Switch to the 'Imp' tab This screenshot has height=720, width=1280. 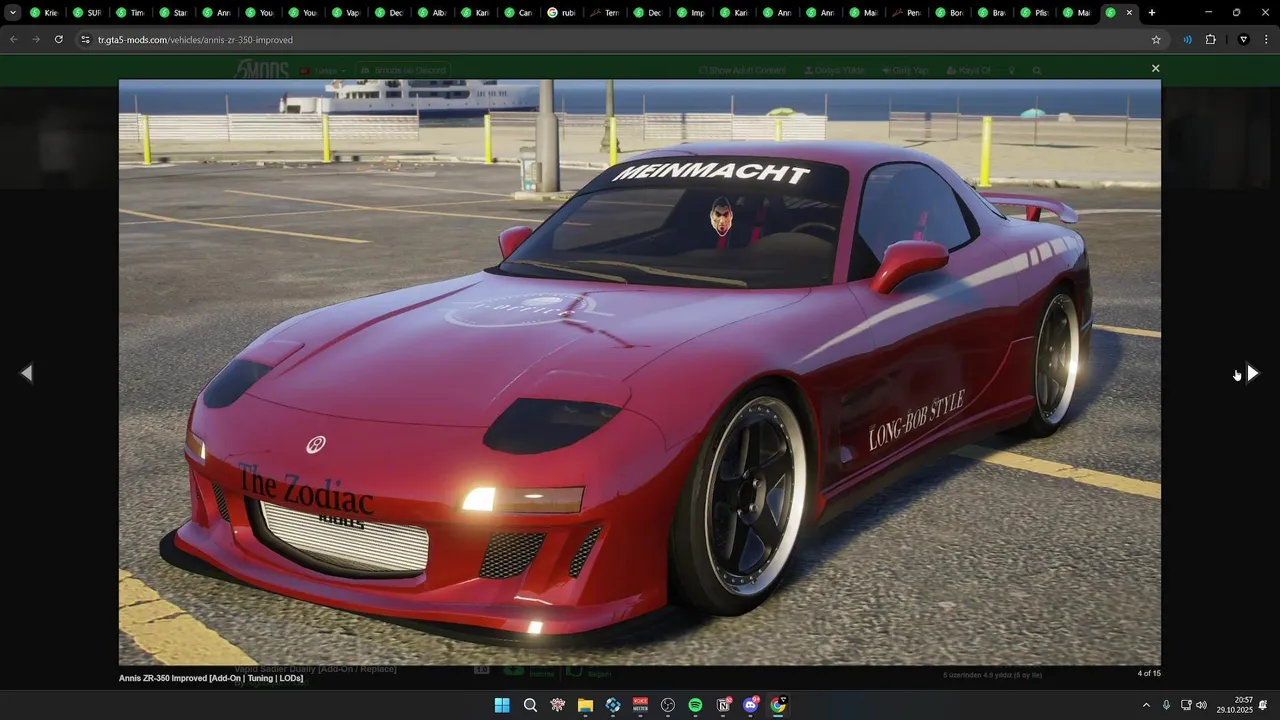(x=690, y=13)
